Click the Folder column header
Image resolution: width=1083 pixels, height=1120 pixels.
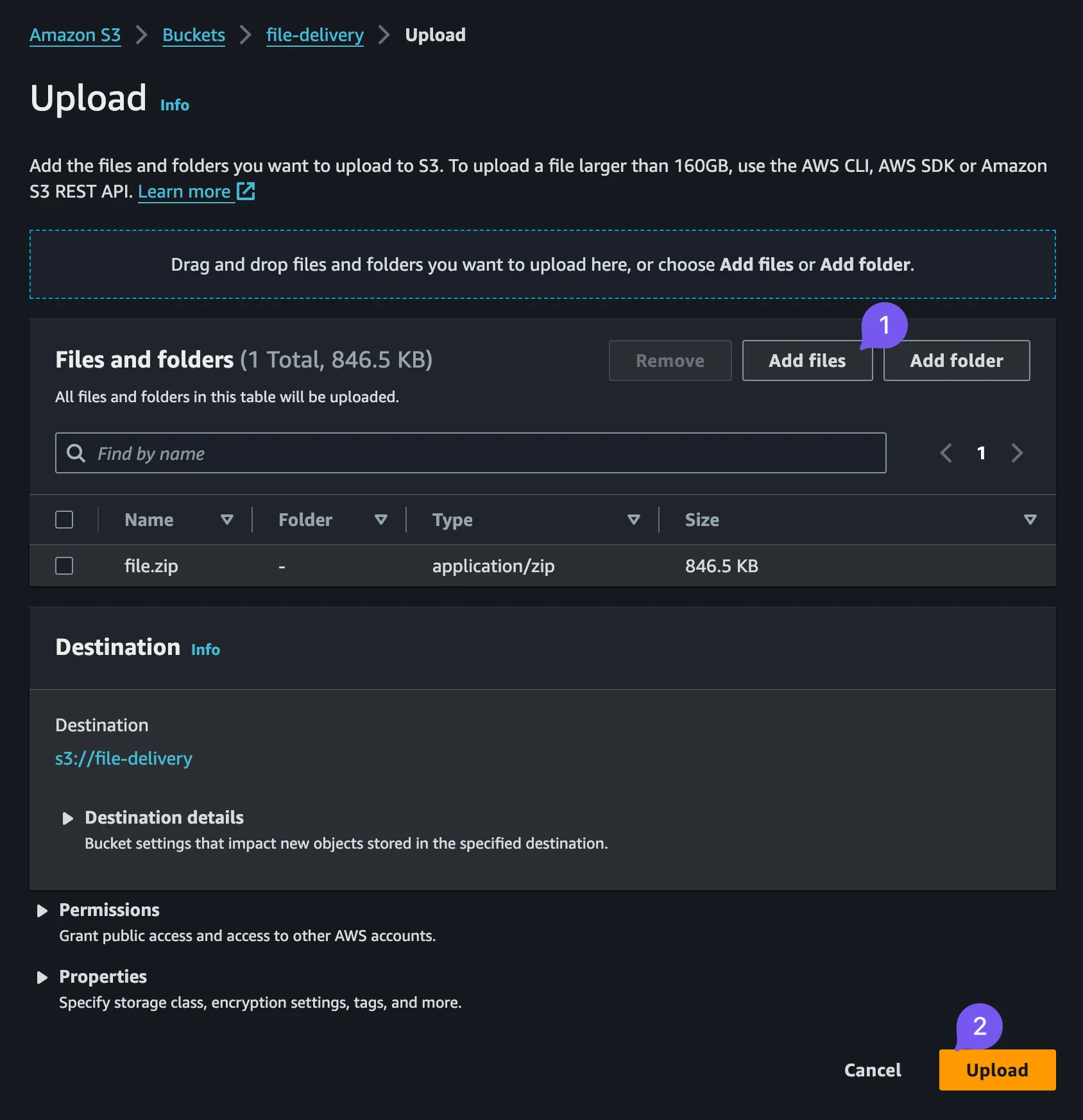(x=305, y=520)
